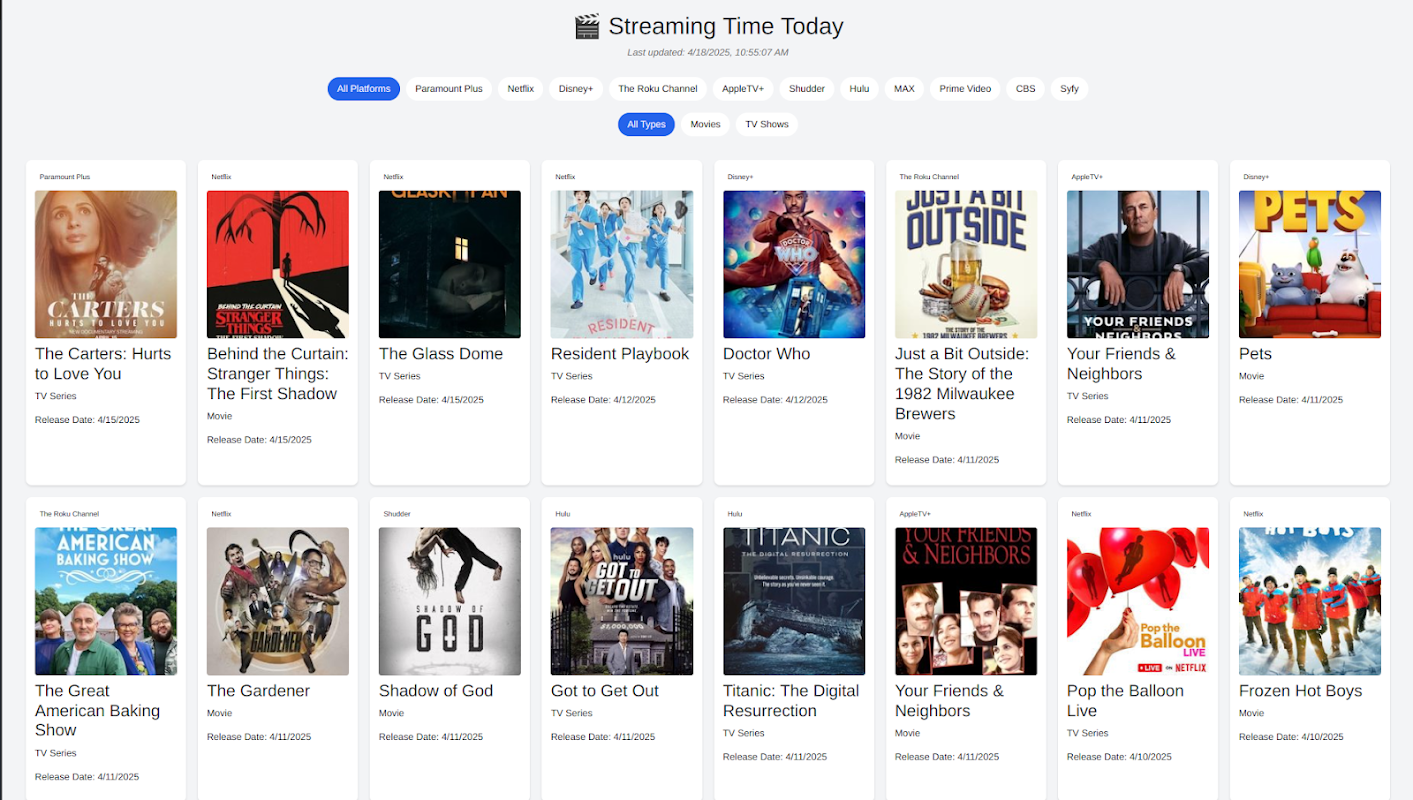Choose the Netflix platform filter pill
The height and width of the screenshot is (800, 1413).
[521, 89]
